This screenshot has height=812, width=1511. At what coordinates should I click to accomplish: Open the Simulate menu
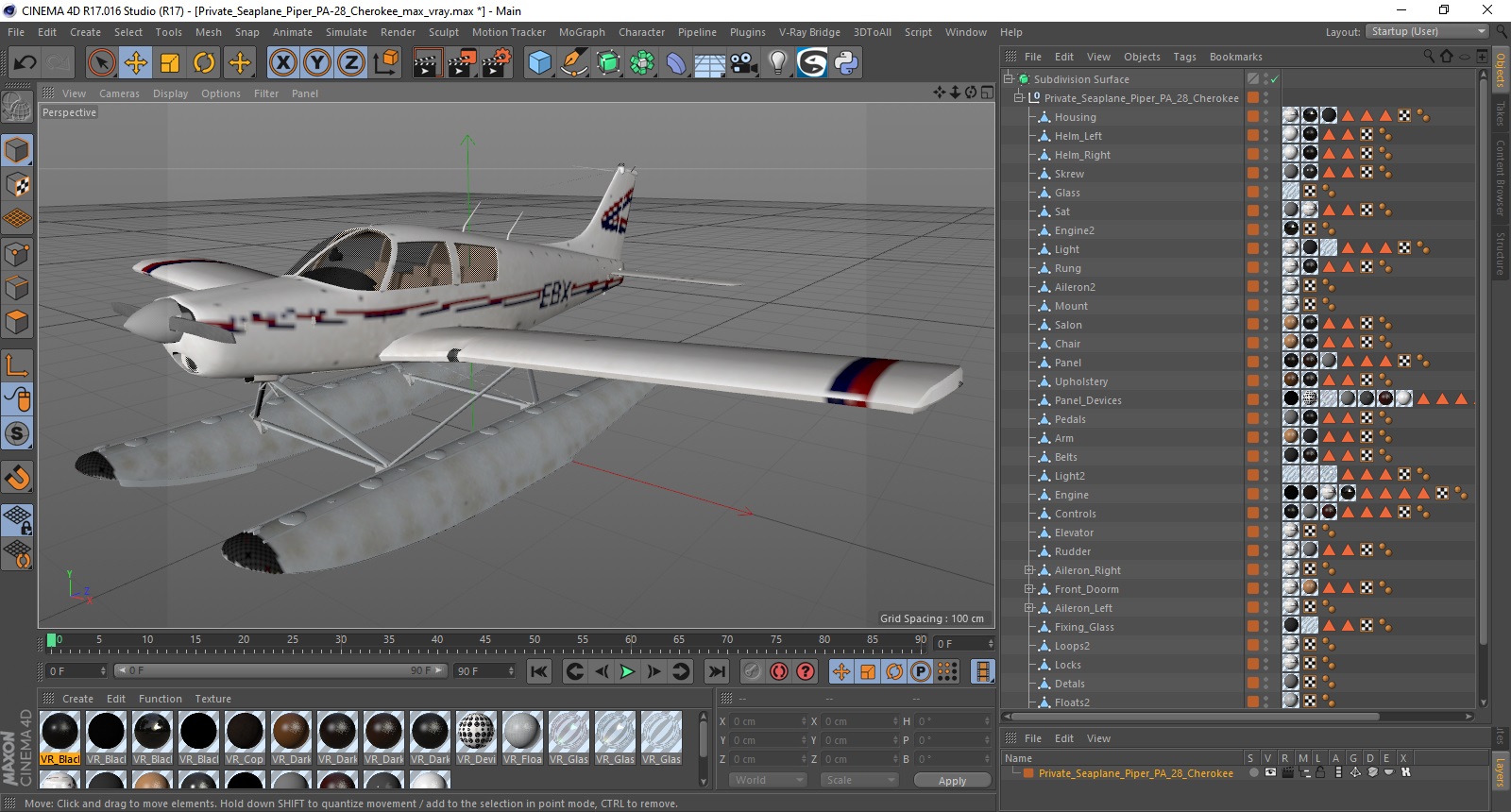(x=347, y=32)
